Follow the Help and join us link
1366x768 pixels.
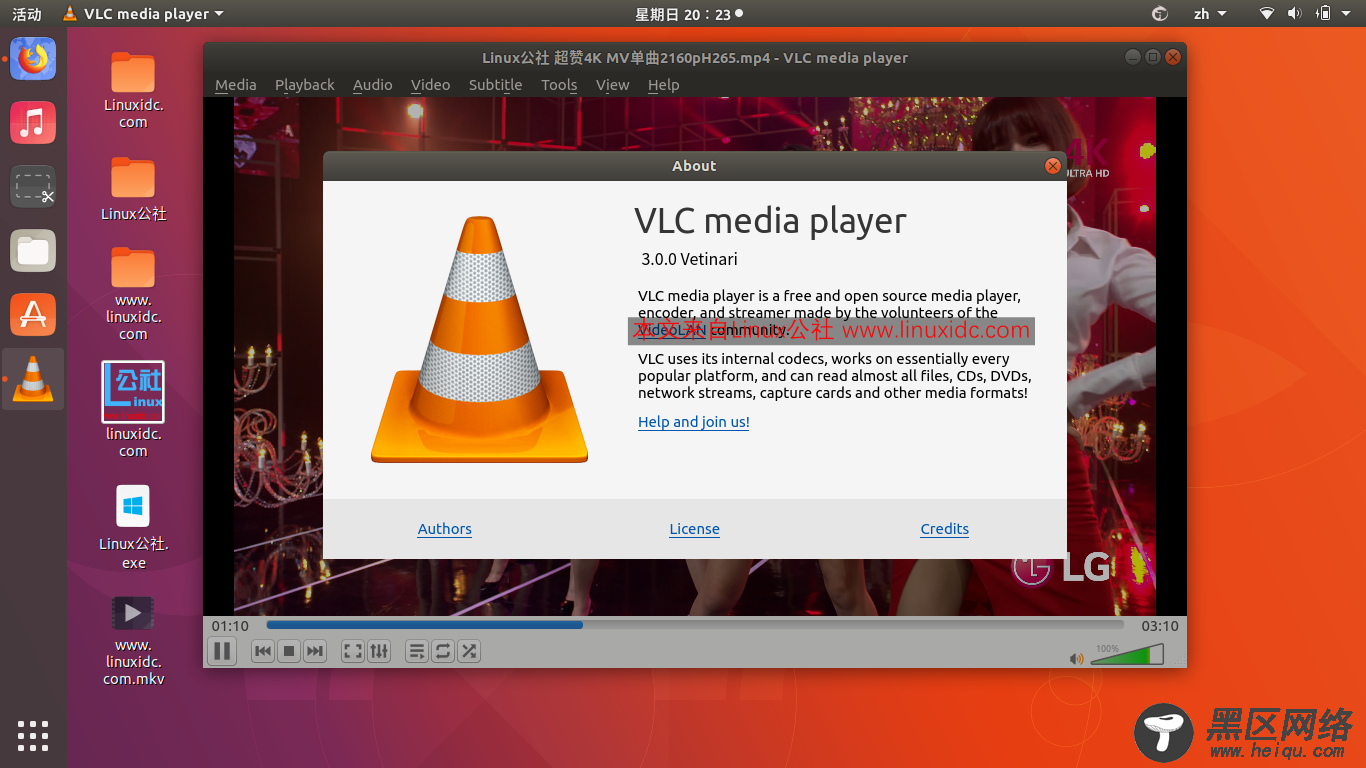[694, 422]
